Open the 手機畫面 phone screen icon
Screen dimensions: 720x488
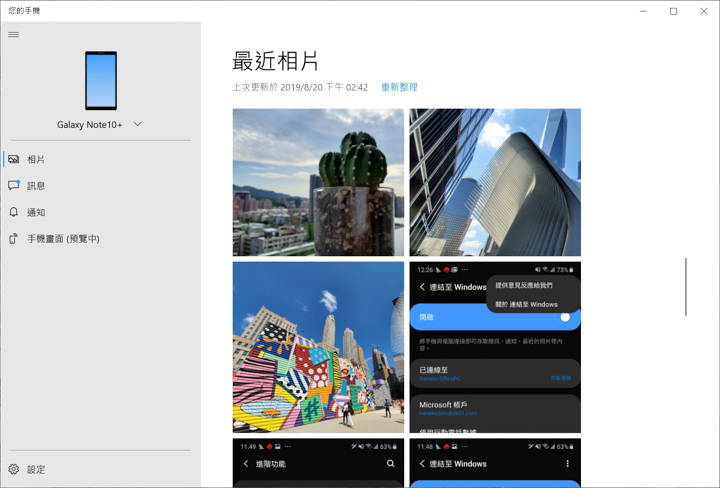pos(14,238)
